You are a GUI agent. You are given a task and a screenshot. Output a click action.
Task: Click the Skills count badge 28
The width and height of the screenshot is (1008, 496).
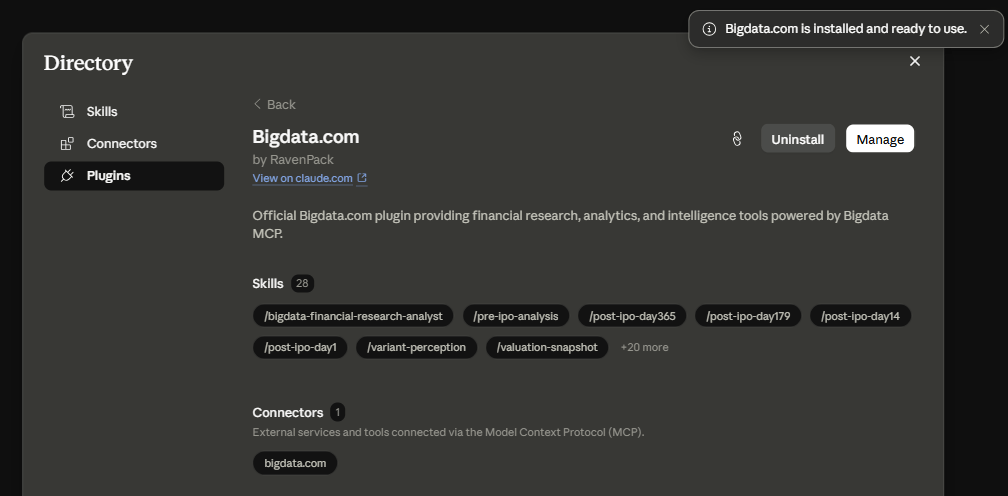coord(302,283)
